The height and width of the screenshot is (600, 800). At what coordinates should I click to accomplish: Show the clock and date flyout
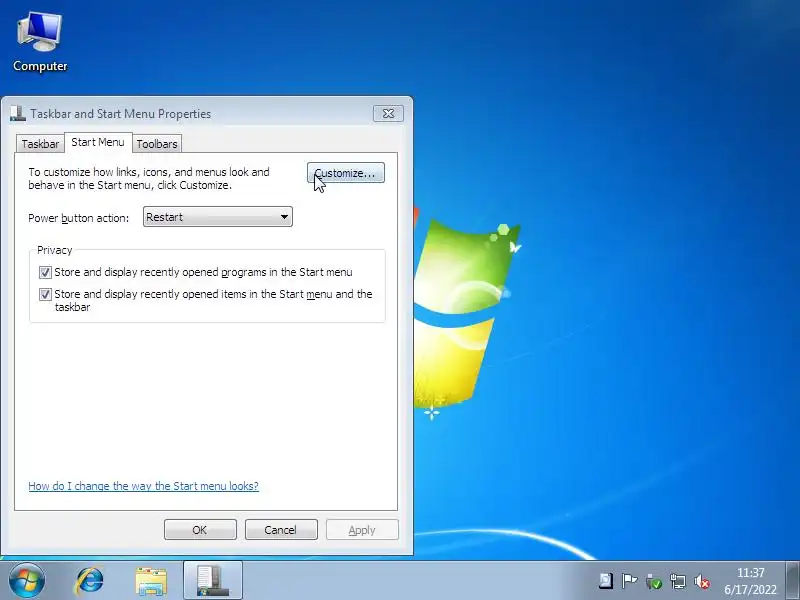pos(751,581)
